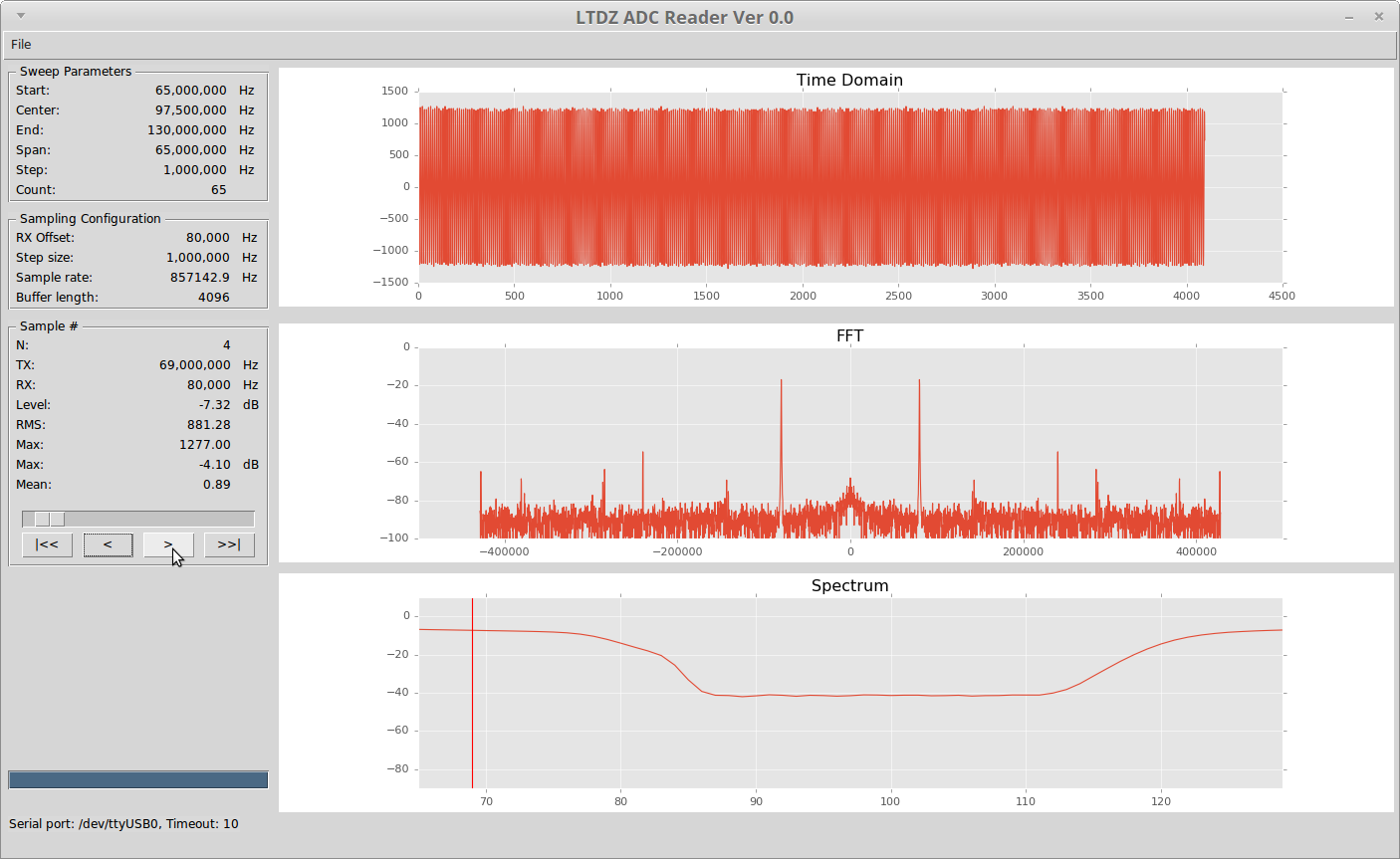
Task: Click the Count value 65
Action: 218,190
